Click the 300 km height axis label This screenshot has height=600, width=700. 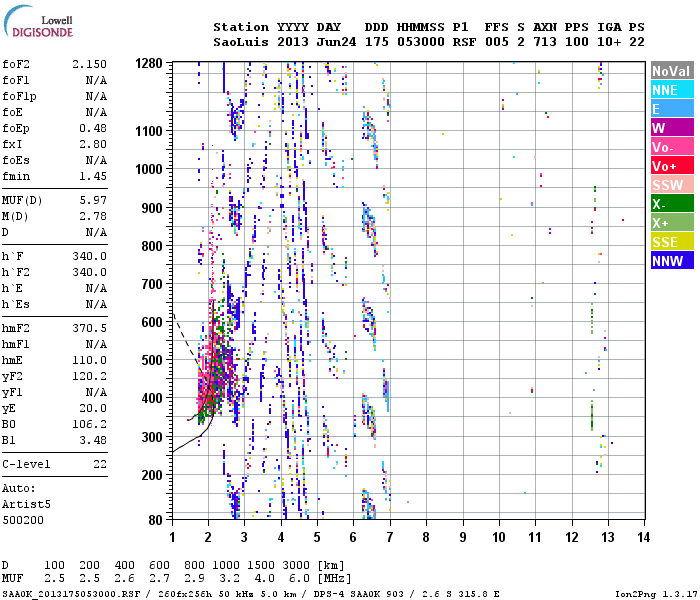pyautogui.click(x=152, y=437)
